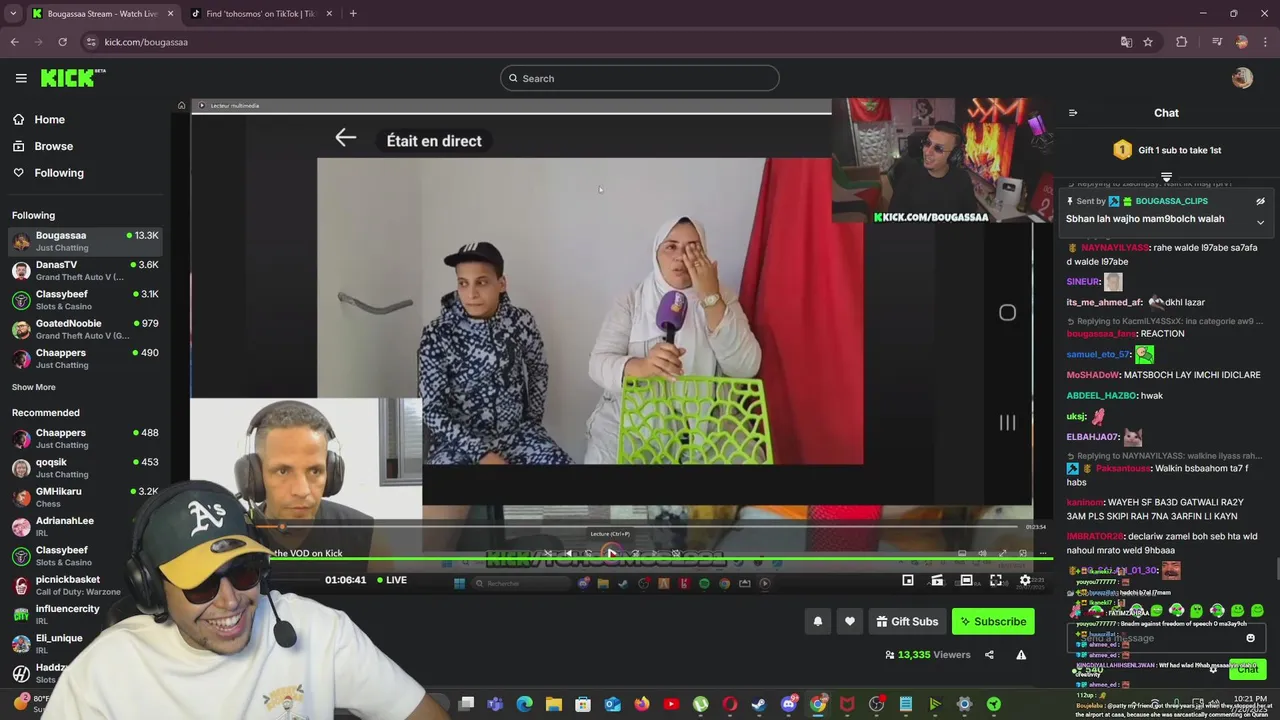The height and width of the screenshot is (720, 1280).
Task: Follow the channel with heart button
Action: click(850, 622)
